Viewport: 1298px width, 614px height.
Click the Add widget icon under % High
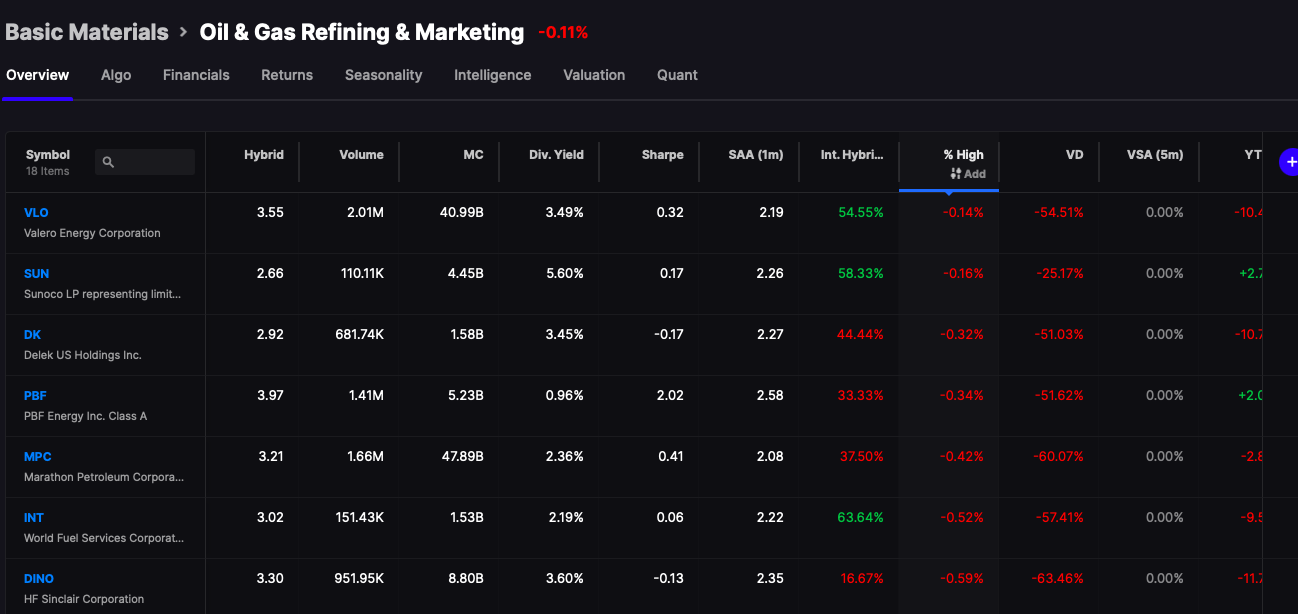[956, 174]
